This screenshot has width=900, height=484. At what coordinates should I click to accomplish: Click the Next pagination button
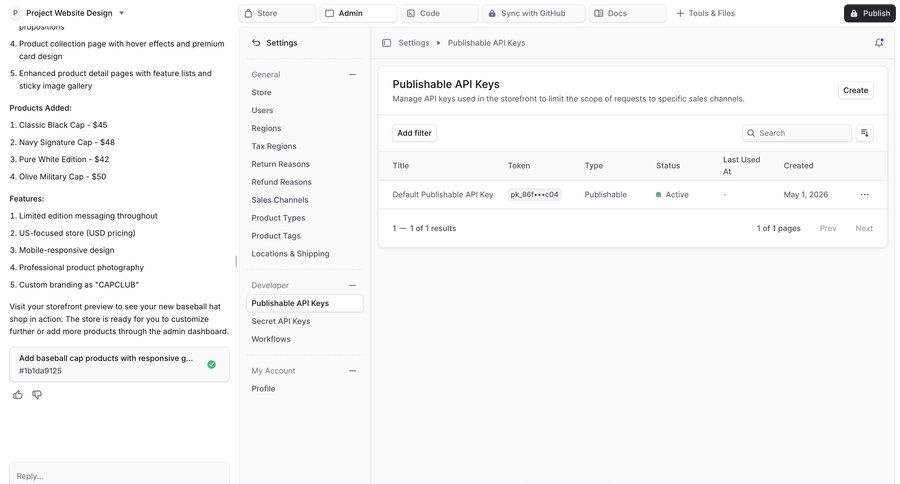(864, 228)
